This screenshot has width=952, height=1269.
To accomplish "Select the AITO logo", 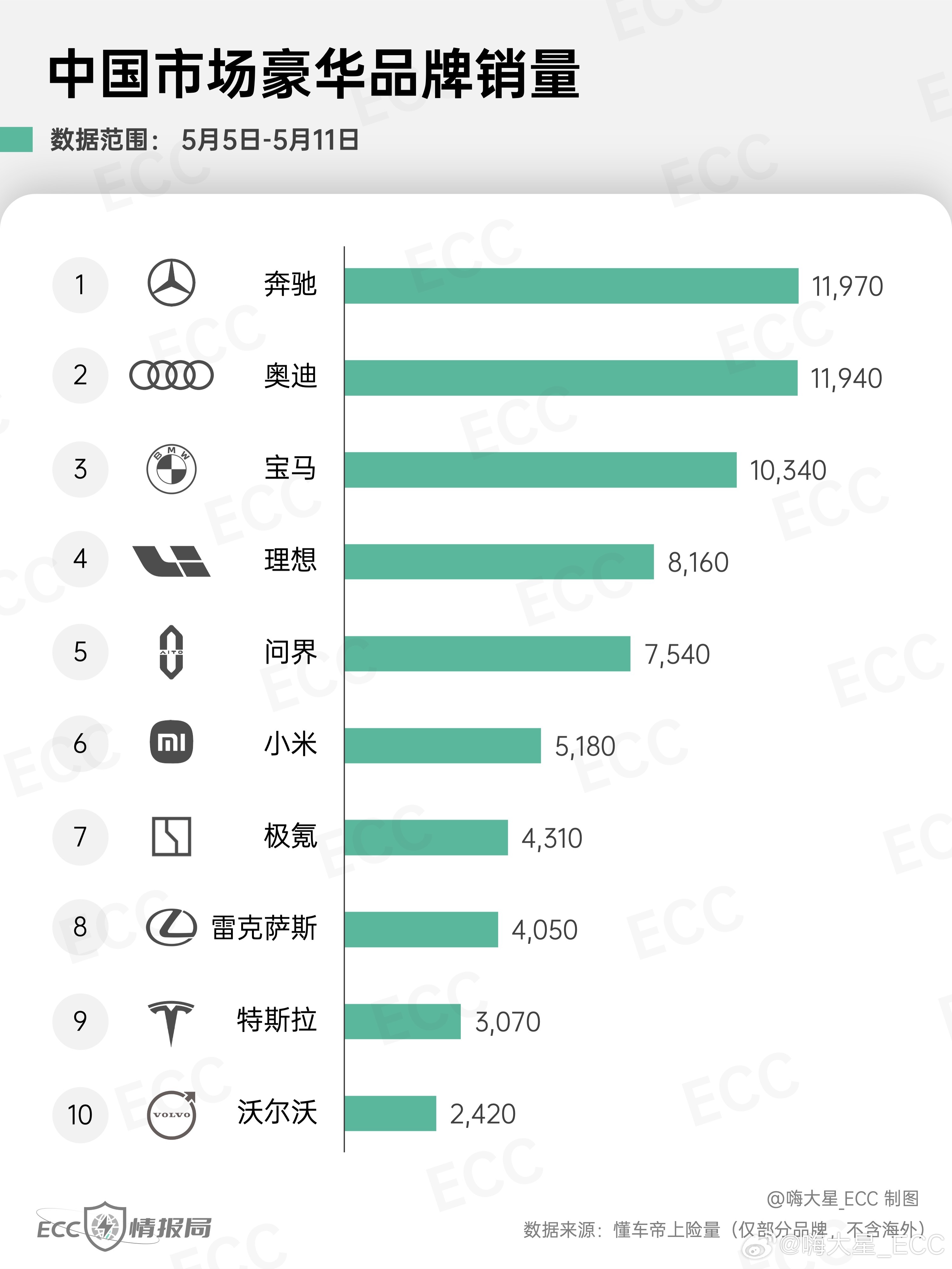I will (171, 652).
